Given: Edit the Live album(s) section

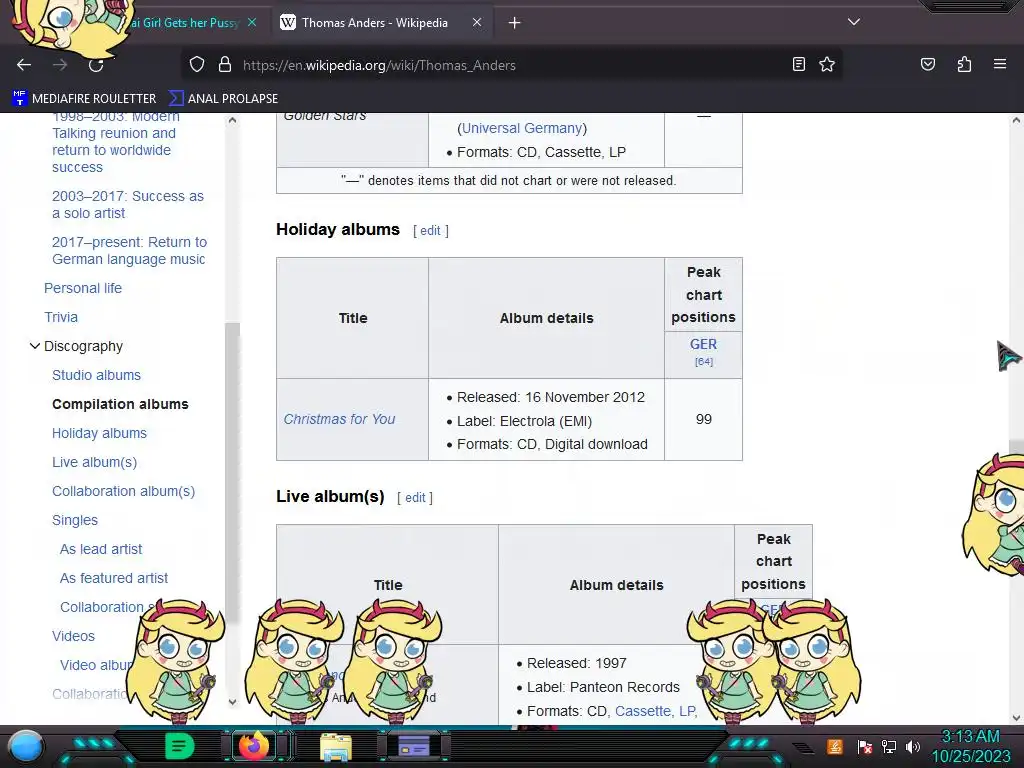Looking at the screenshot, I should tap(415, 498).
